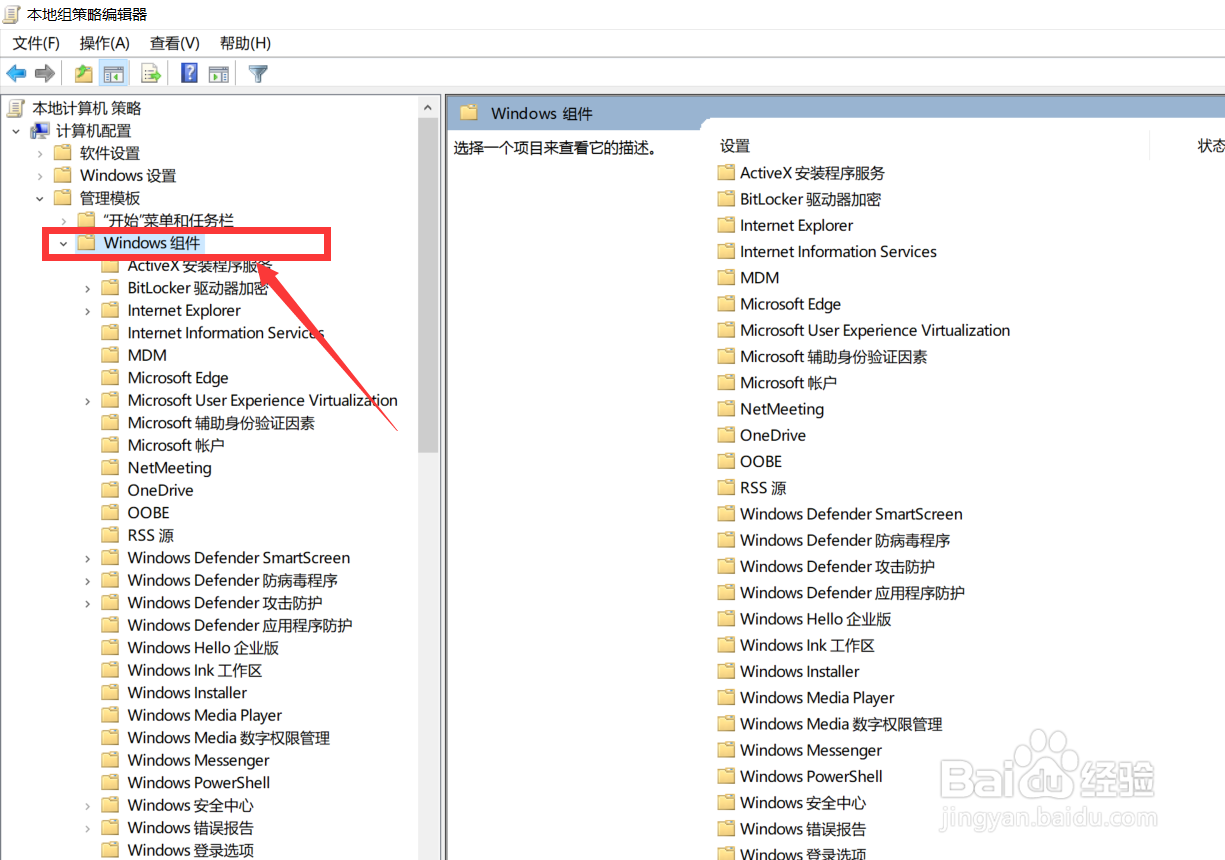
Task: Open the 文件(F) menu
Action: [x=36, y=43]
